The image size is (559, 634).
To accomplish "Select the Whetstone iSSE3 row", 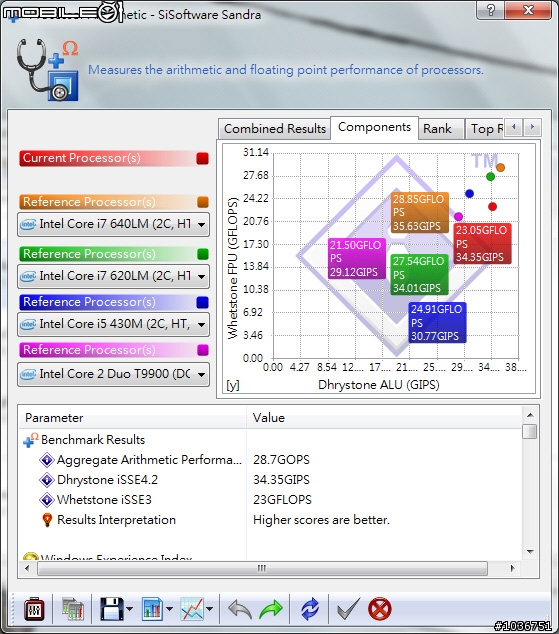I will 271,500.
